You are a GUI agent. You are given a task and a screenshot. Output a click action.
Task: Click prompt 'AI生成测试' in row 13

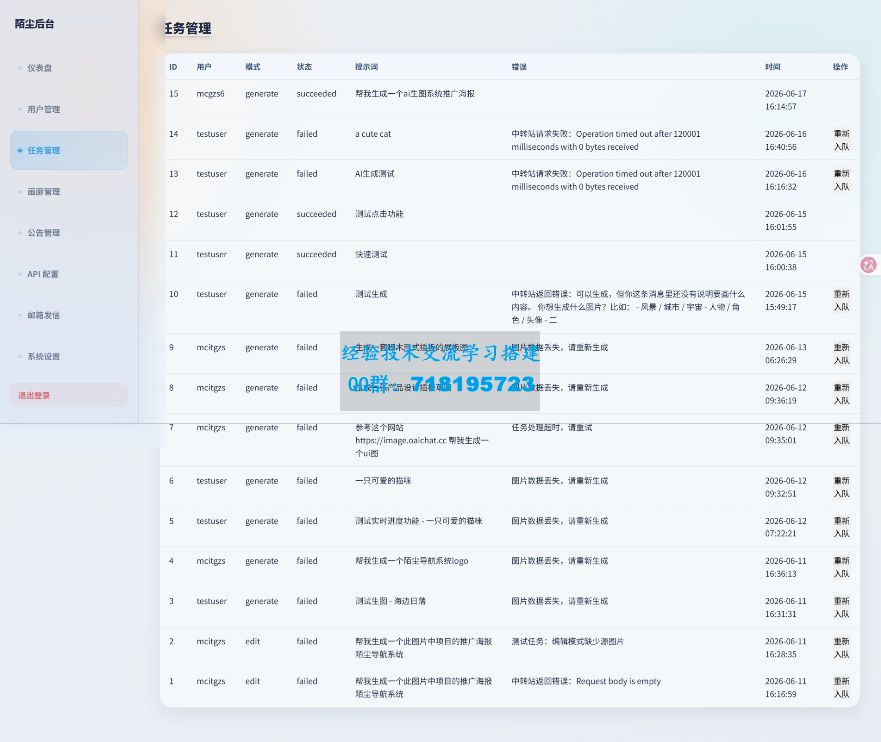375,174
